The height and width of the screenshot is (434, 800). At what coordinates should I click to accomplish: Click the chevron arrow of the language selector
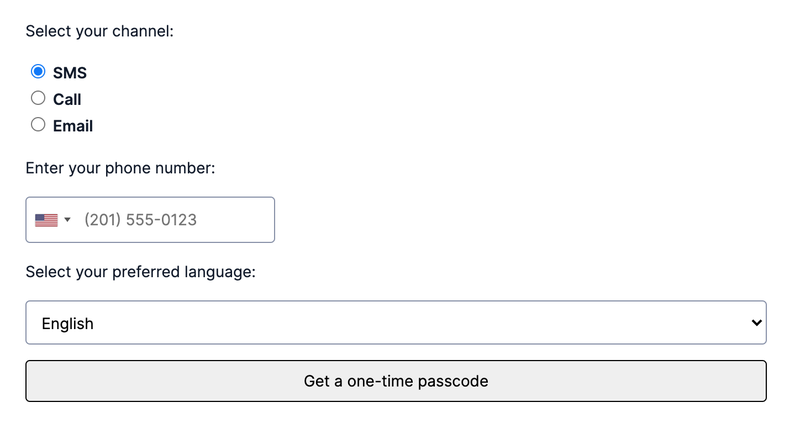[756, 323]
